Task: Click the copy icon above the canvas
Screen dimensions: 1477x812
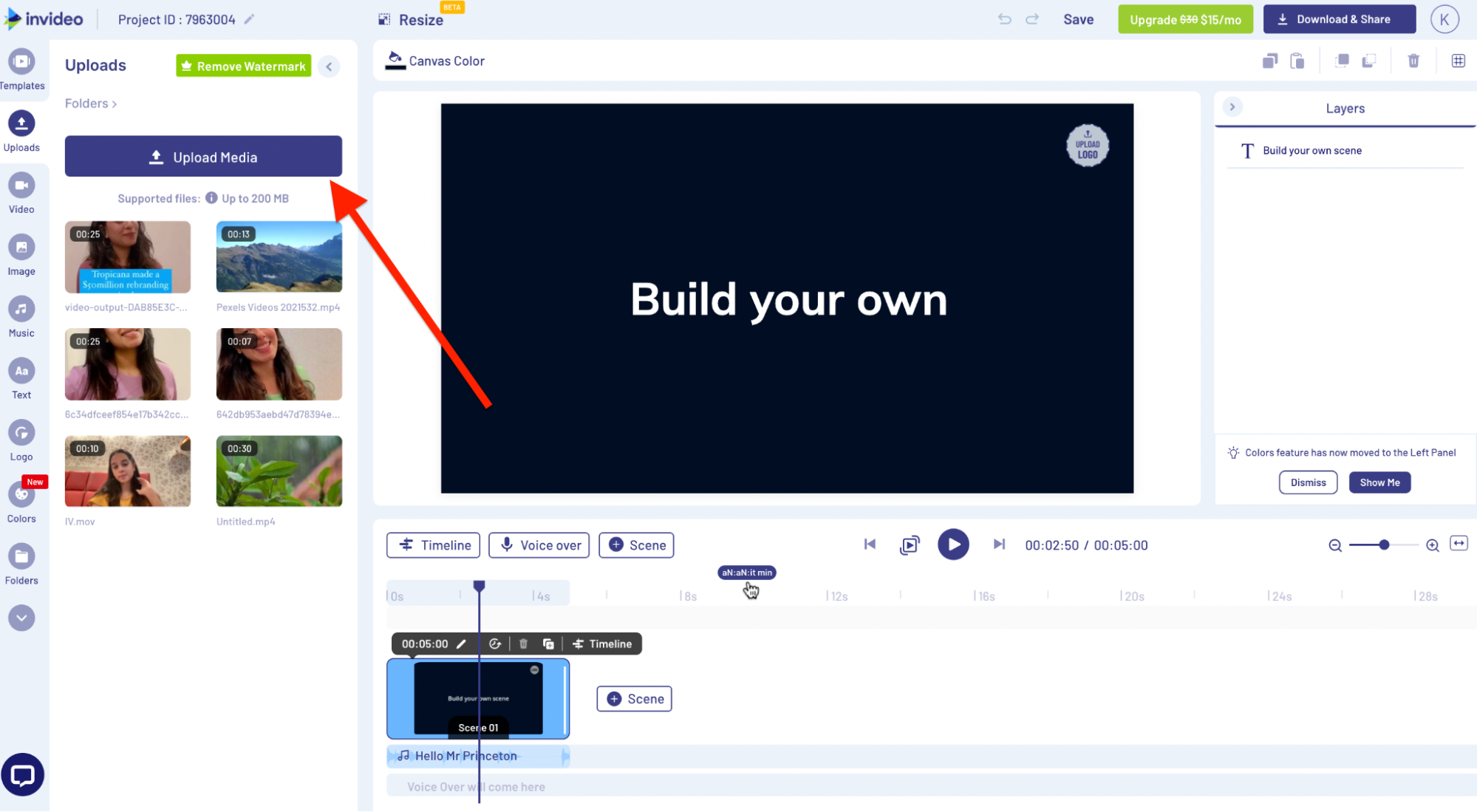Action: click(1270, 61)
